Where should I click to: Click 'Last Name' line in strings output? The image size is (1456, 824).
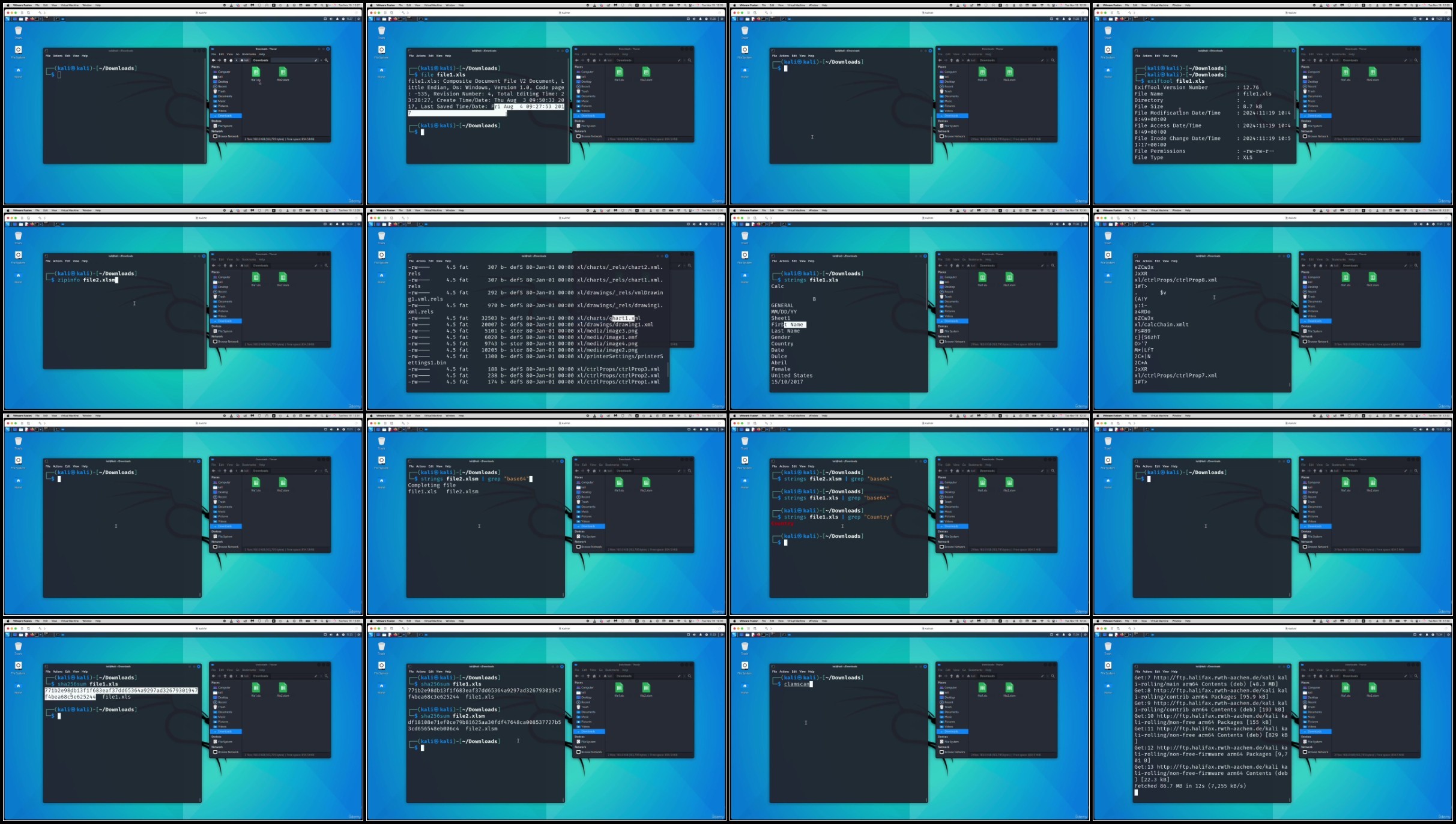[785, 331]
